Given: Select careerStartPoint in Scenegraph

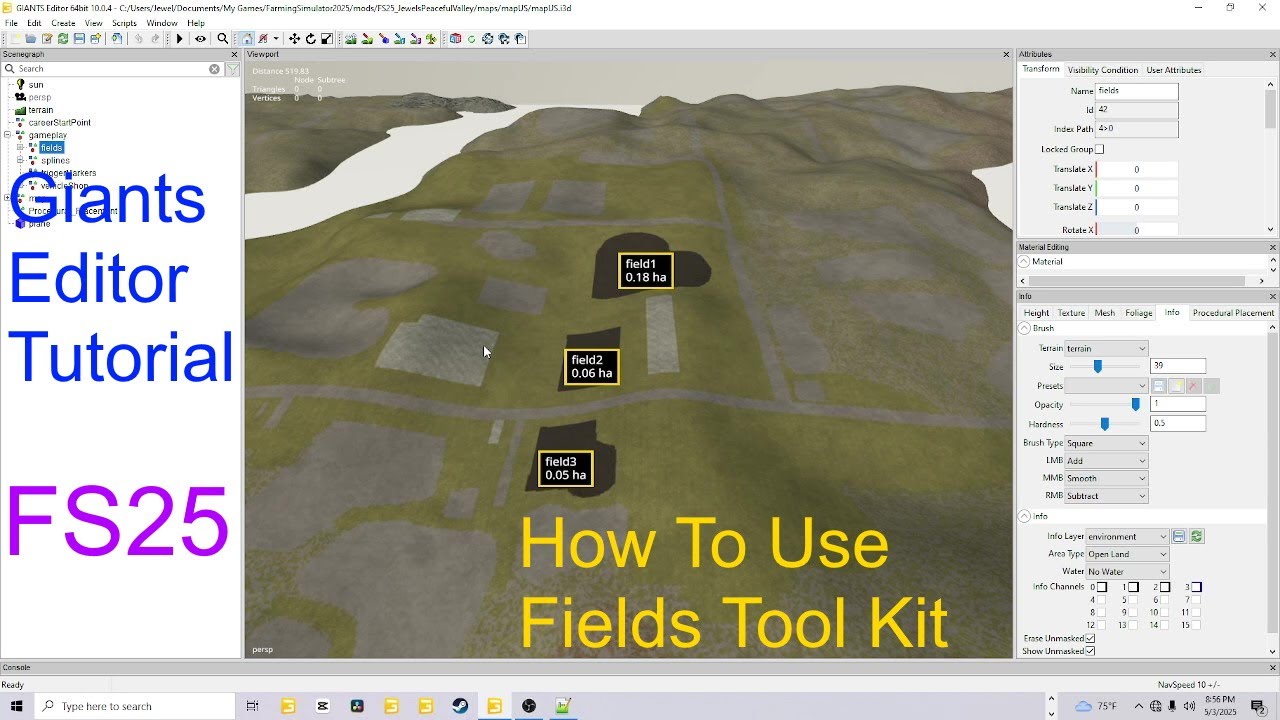Looking at the screenshot, I should coord(59,123).
